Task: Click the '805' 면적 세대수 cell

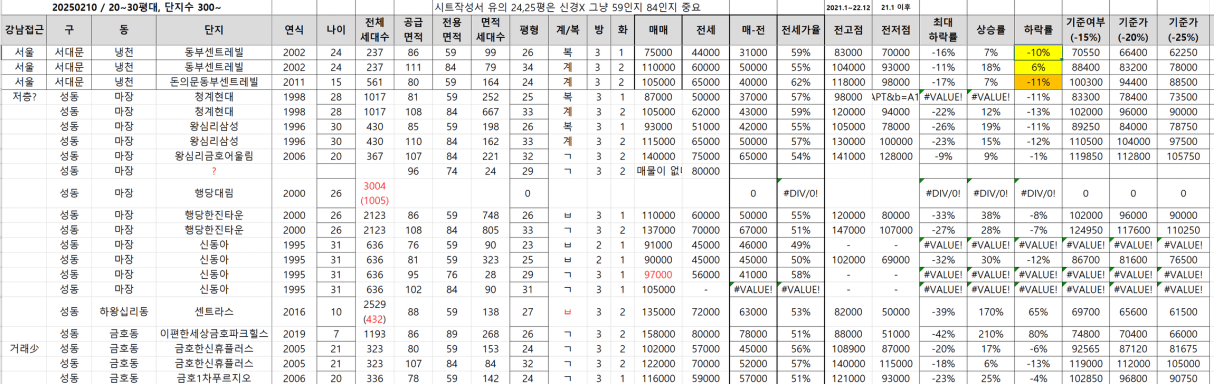Action: (490, 229)
